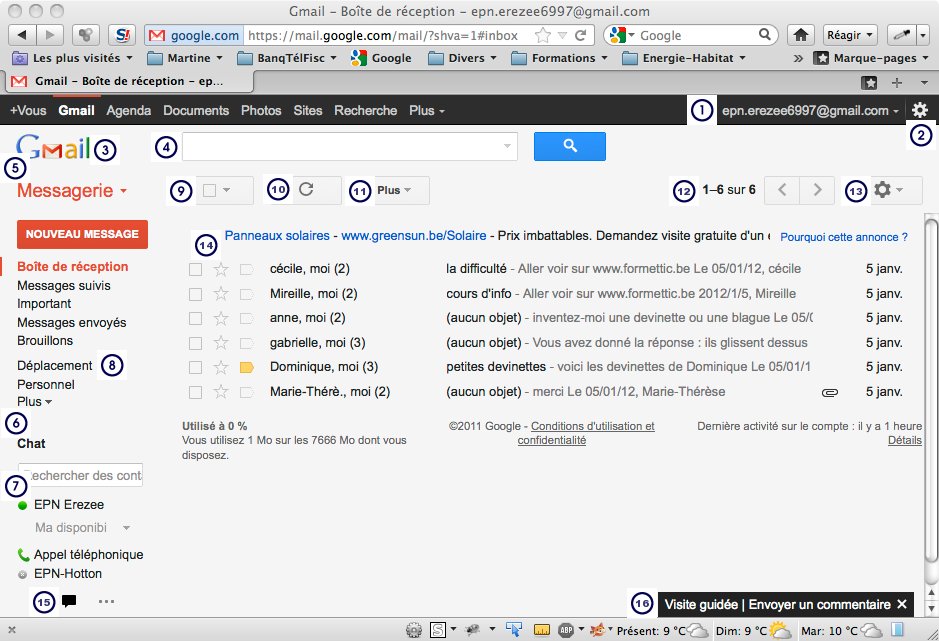The height and width of the screenshot is (641, 939).
Task: Select Dominique's conversation checkbox
Action: click(x=195, y=367)
